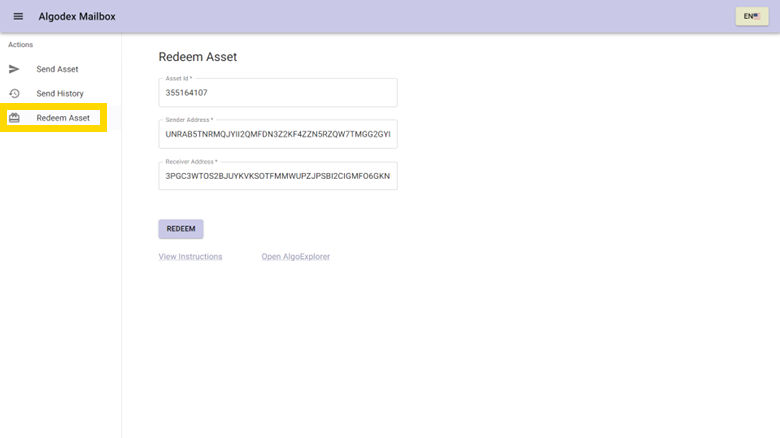
Task: Click the paper plane Send Asset icon
Action: coord(14,69)
